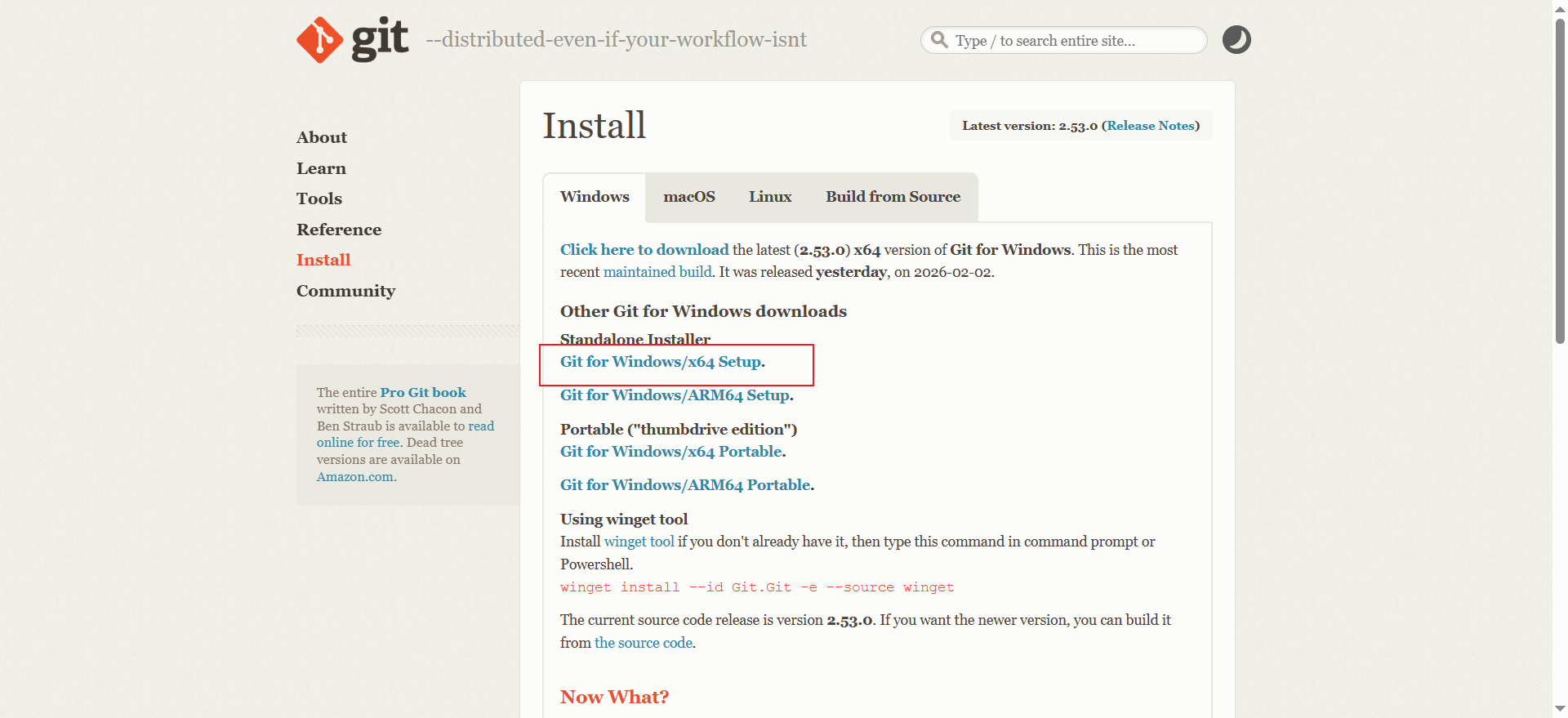
Task: Open the maintained build link
Action: tap(657, 272)
